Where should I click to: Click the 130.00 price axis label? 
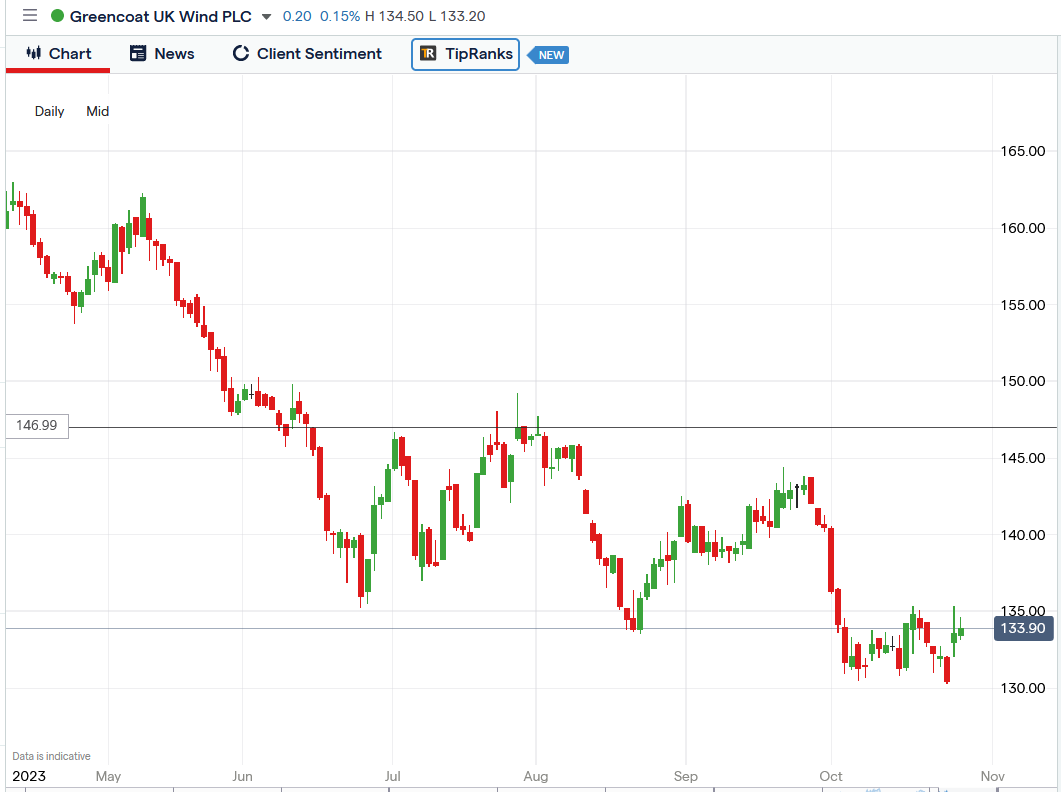point(1023,688)
